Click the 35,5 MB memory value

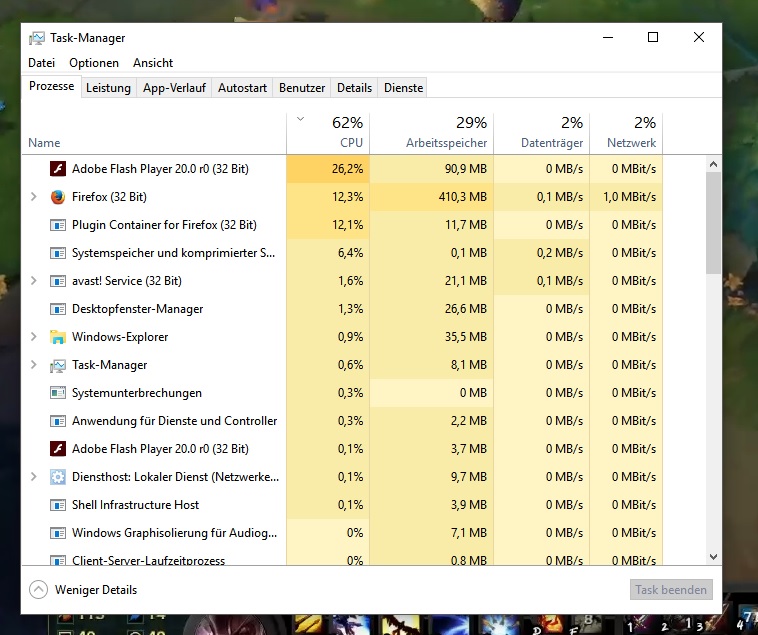coord(466,337)
